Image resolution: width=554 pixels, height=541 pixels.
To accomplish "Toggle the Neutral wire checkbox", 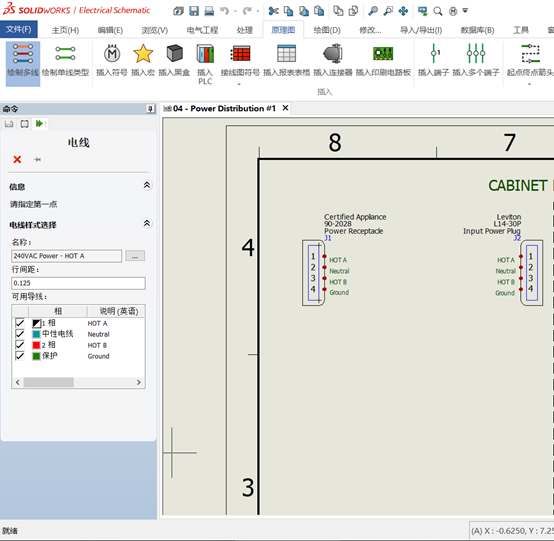I will coord(20,334).
